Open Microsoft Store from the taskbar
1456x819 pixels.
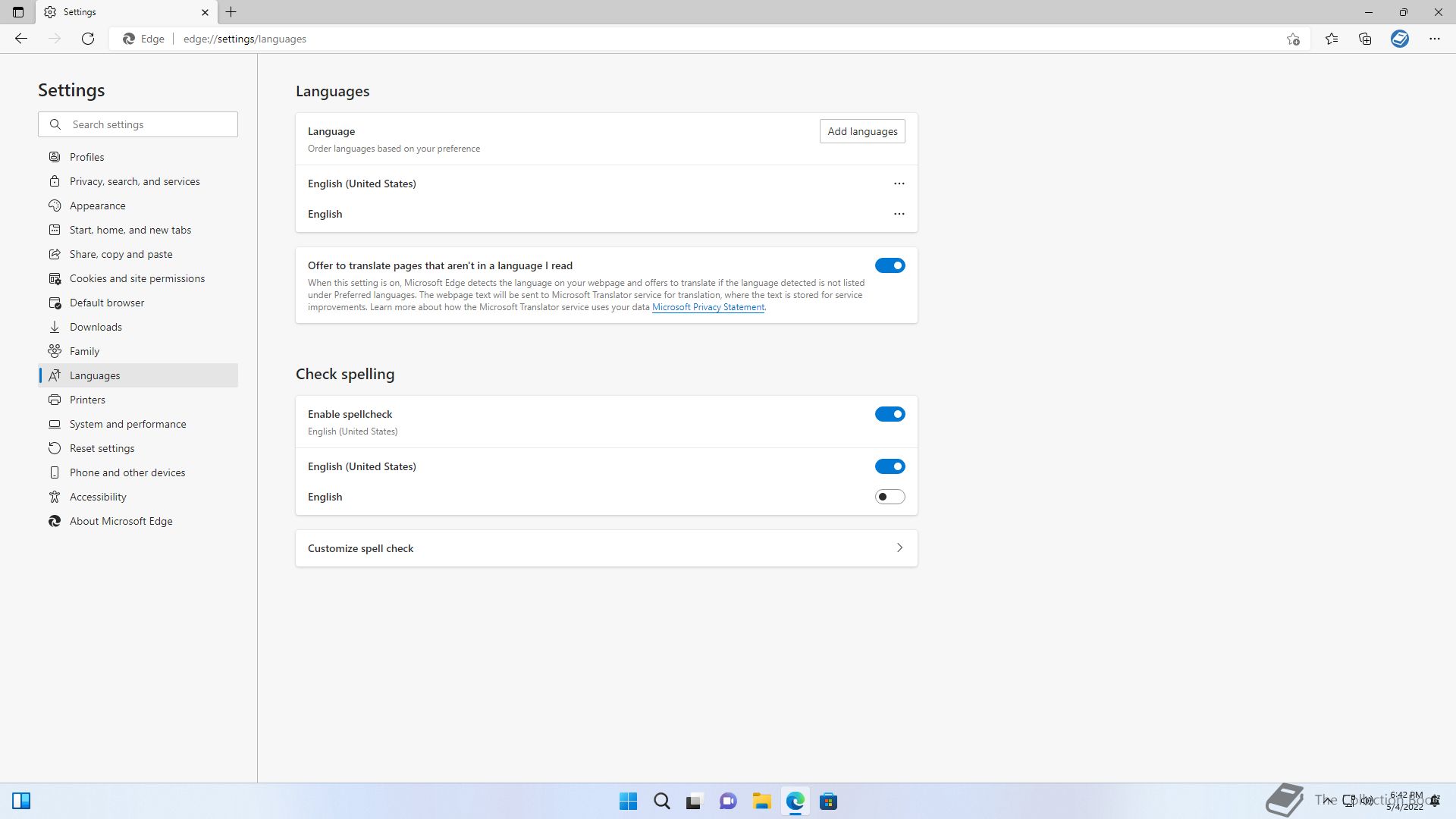click(x=828, y=802)
